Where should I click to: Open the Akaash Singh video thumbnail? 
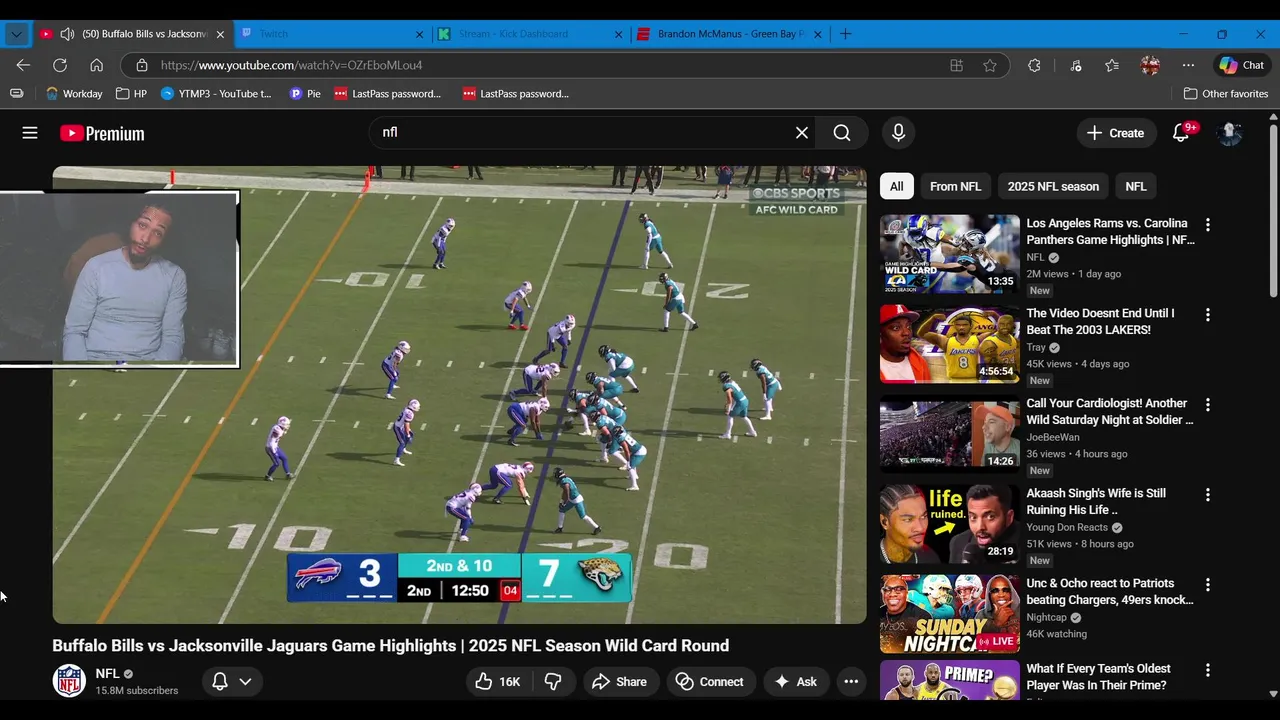[950, 524]
